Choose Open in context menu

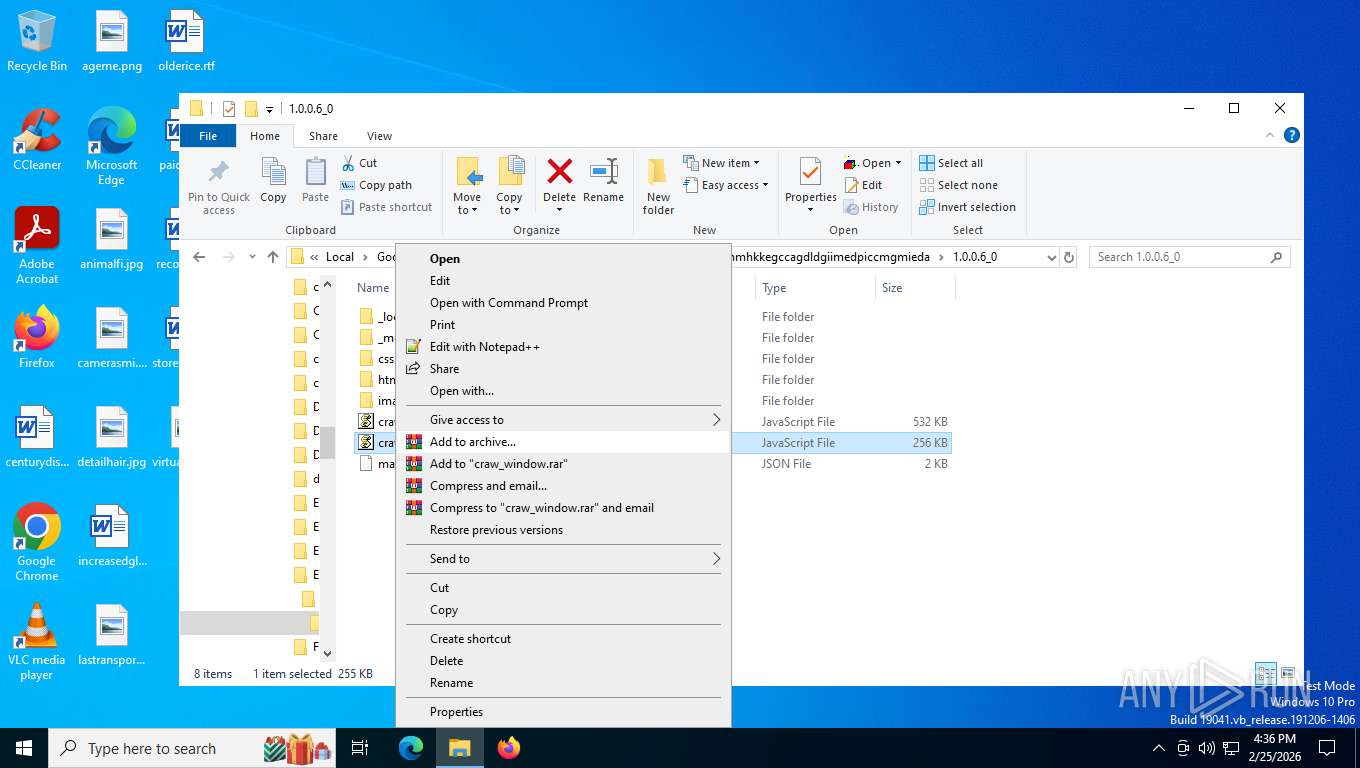564,259
